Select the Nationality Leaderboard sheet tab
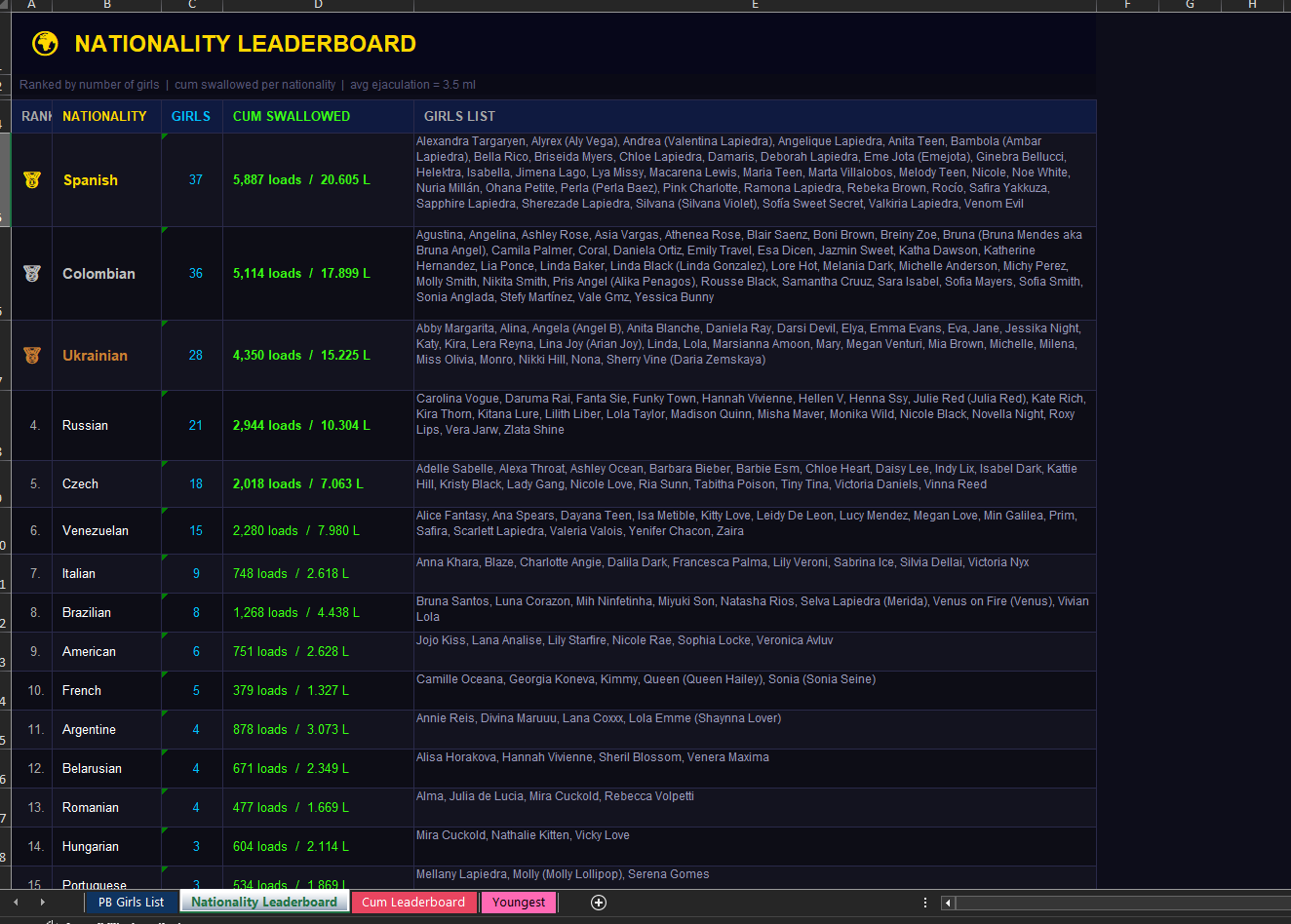Viewport: 1291px width, 924px height. [x=263, y=903]
